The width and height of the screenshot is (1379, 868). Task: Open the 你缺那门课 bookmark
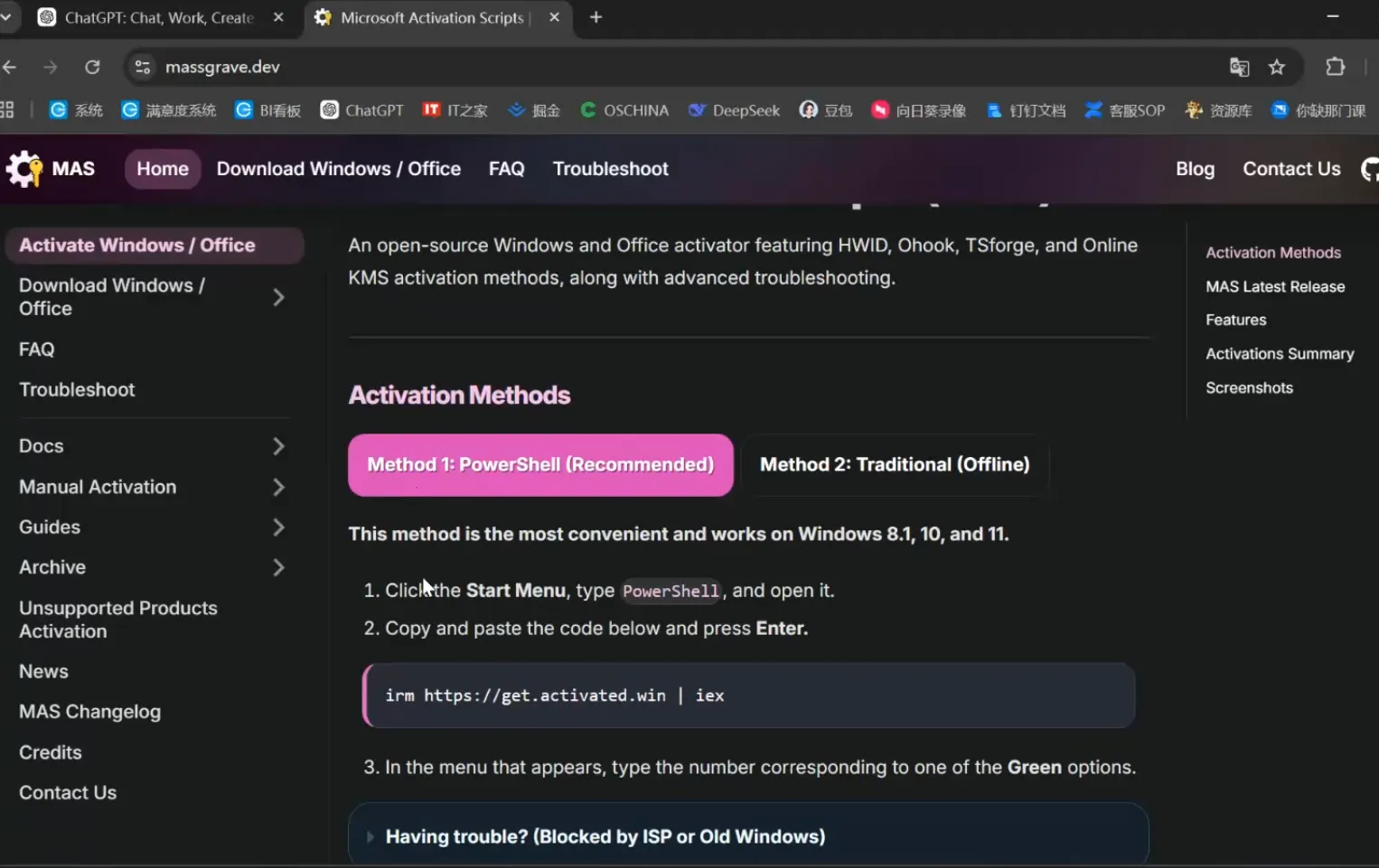point(1319,110)
